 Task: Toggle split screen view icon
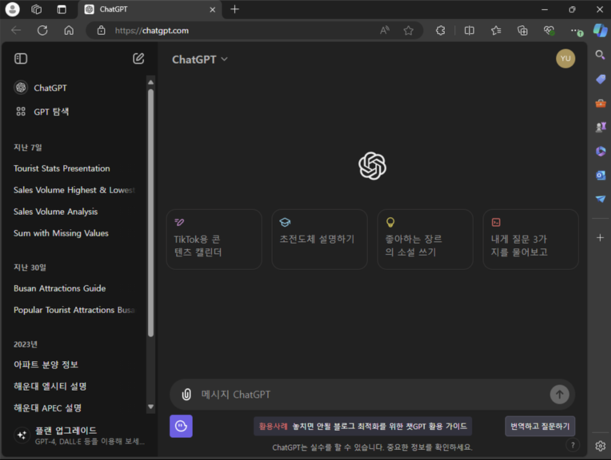point(470,30)
